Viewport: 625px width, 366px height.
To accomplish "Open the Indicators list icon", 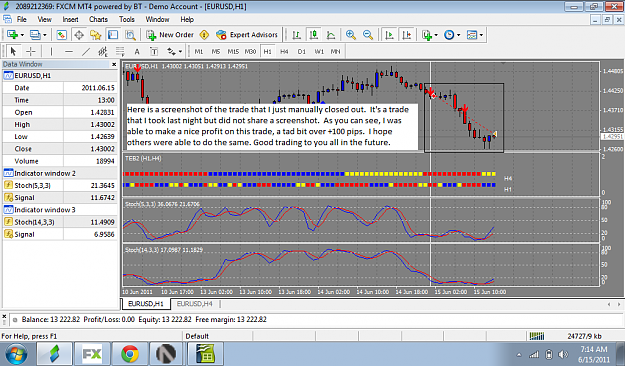I will pos(427,35).
